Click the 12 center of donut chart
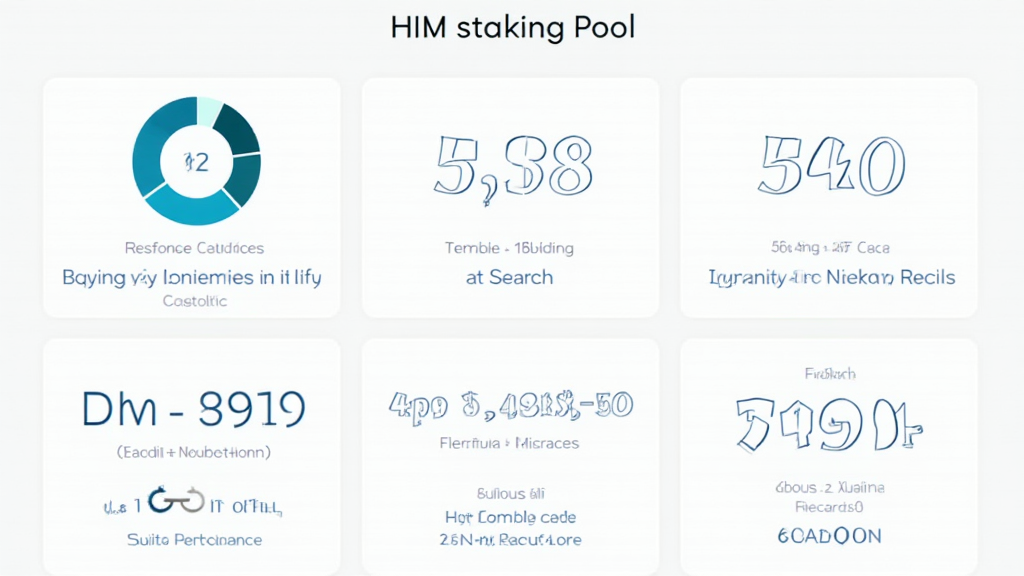The height and width of the screenshot is (576, 1024). 197,161
